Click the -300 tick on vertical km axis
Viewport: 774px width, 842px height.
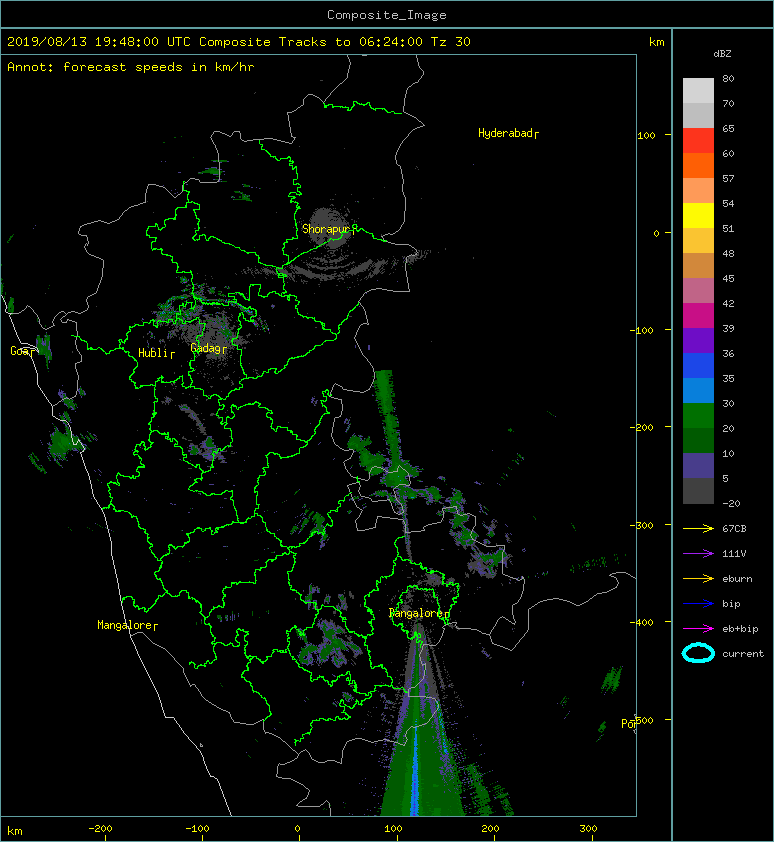point(642,525)
